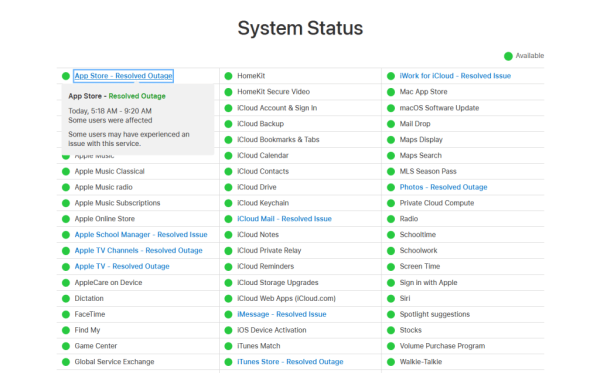
Task: Select iCloud Account & Sign In text
Action: tap(277, 108)
